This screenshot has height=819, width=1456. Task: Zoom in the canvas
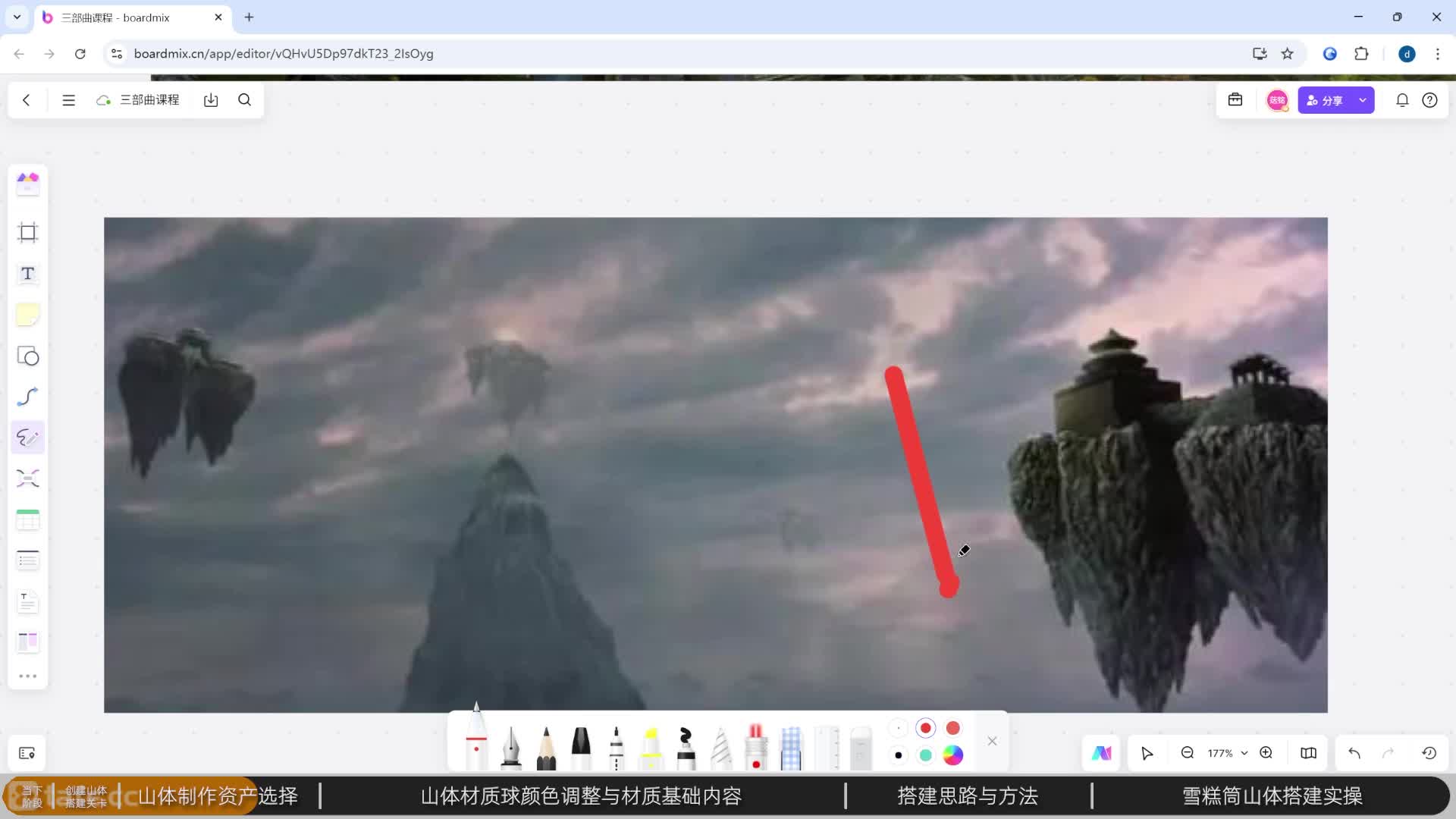click(x=1266, y=753)
